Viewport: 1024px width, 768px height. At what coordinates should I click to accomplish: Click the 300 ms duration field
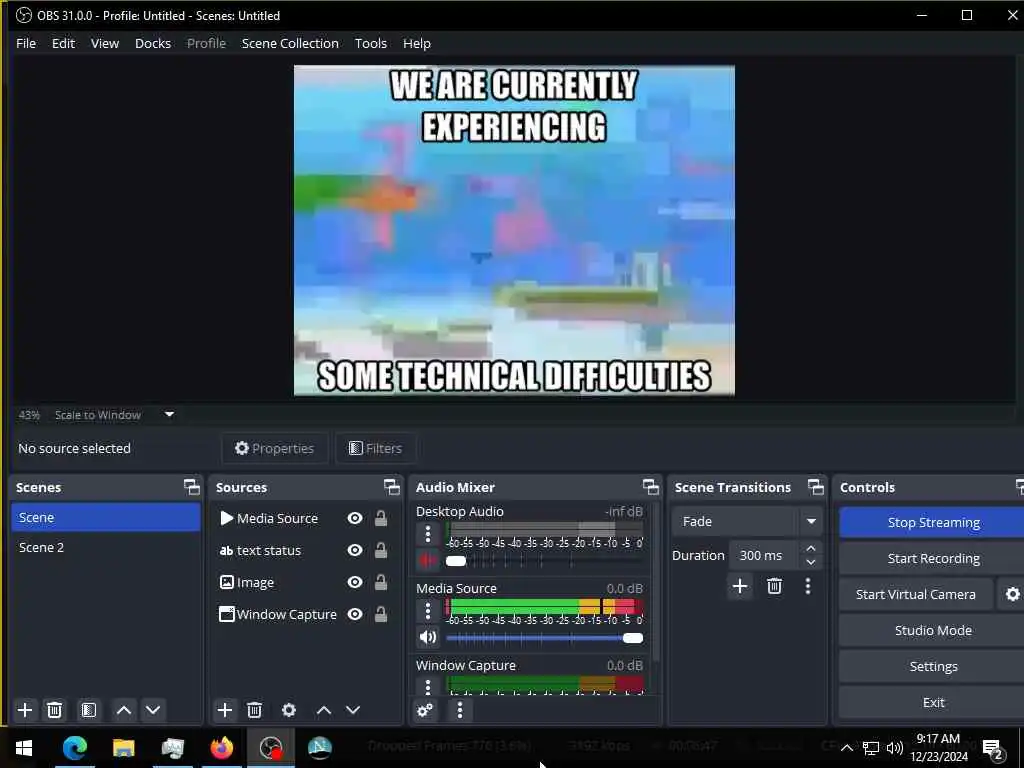765,555
